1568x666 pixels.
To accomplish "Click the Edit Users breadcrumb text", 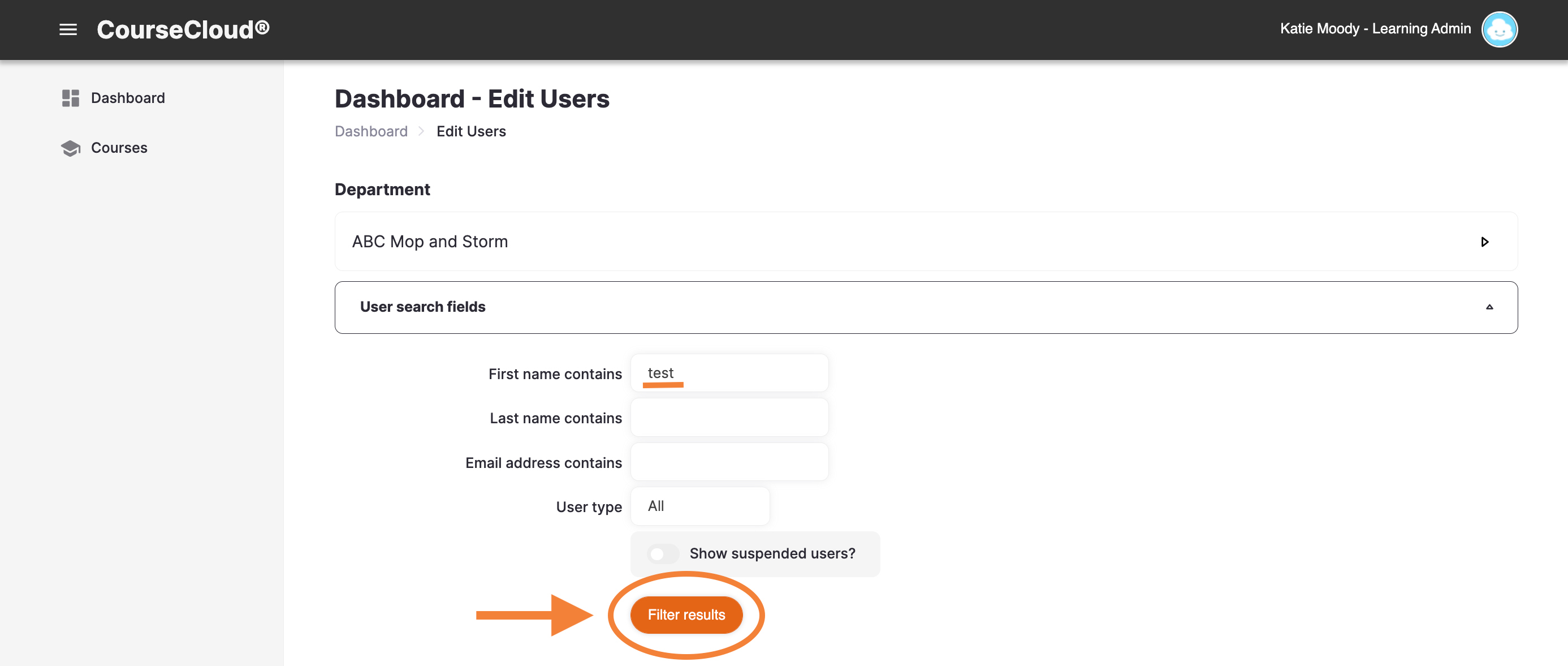I will [471, 132].
